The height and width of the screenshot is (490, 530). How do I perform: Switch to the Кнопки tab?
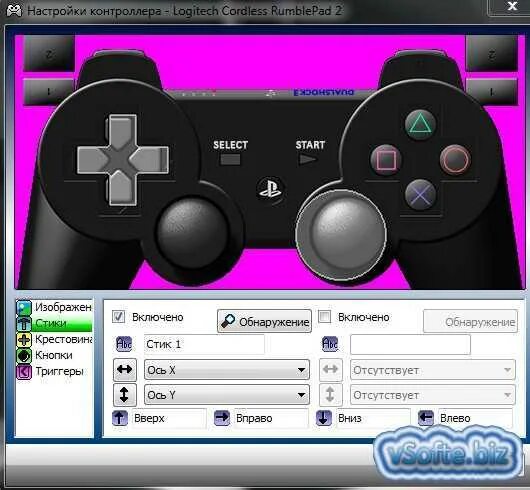click(54, 355)
